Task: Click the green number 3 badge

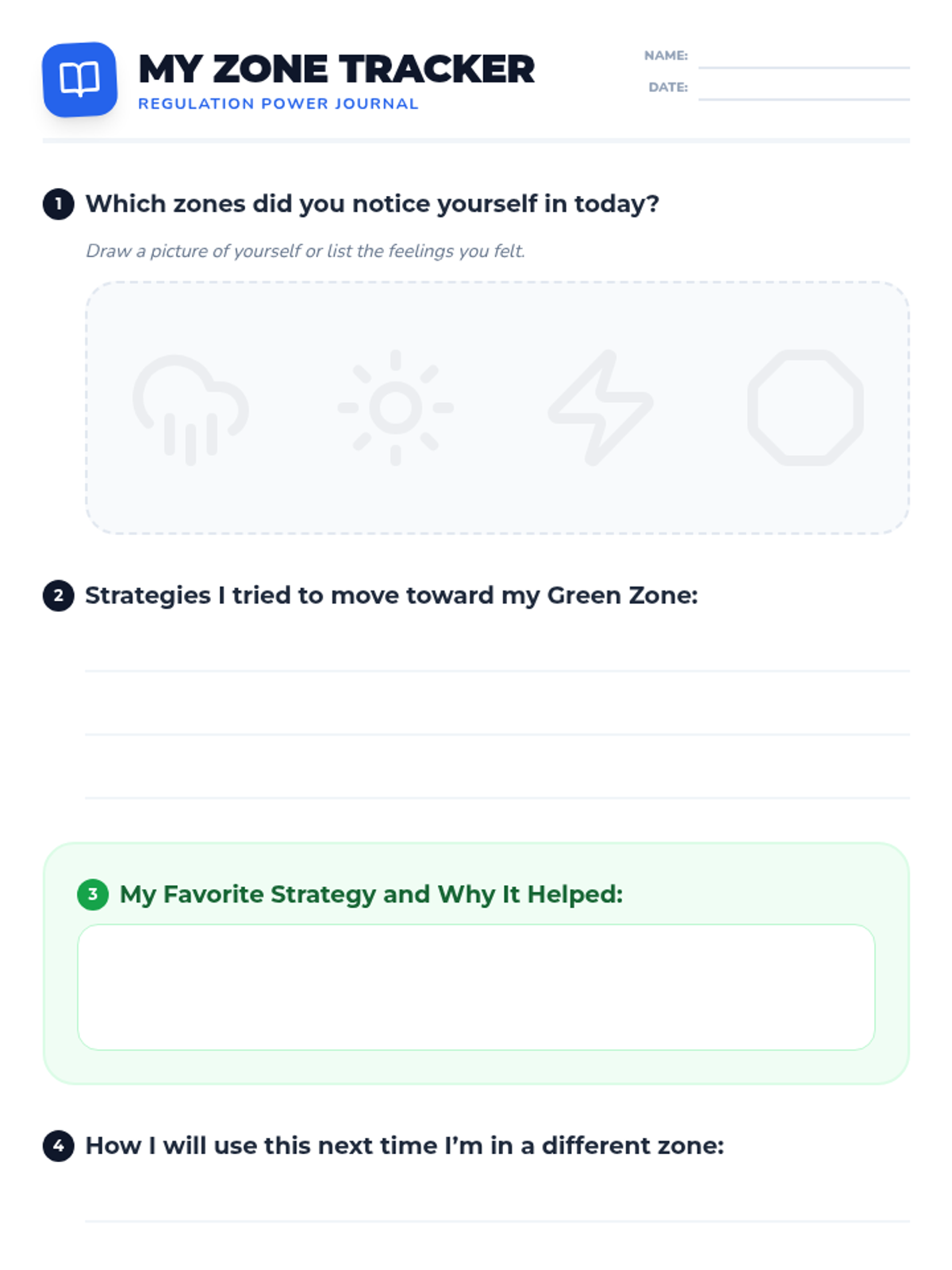Action: click(x=93, y=895)
